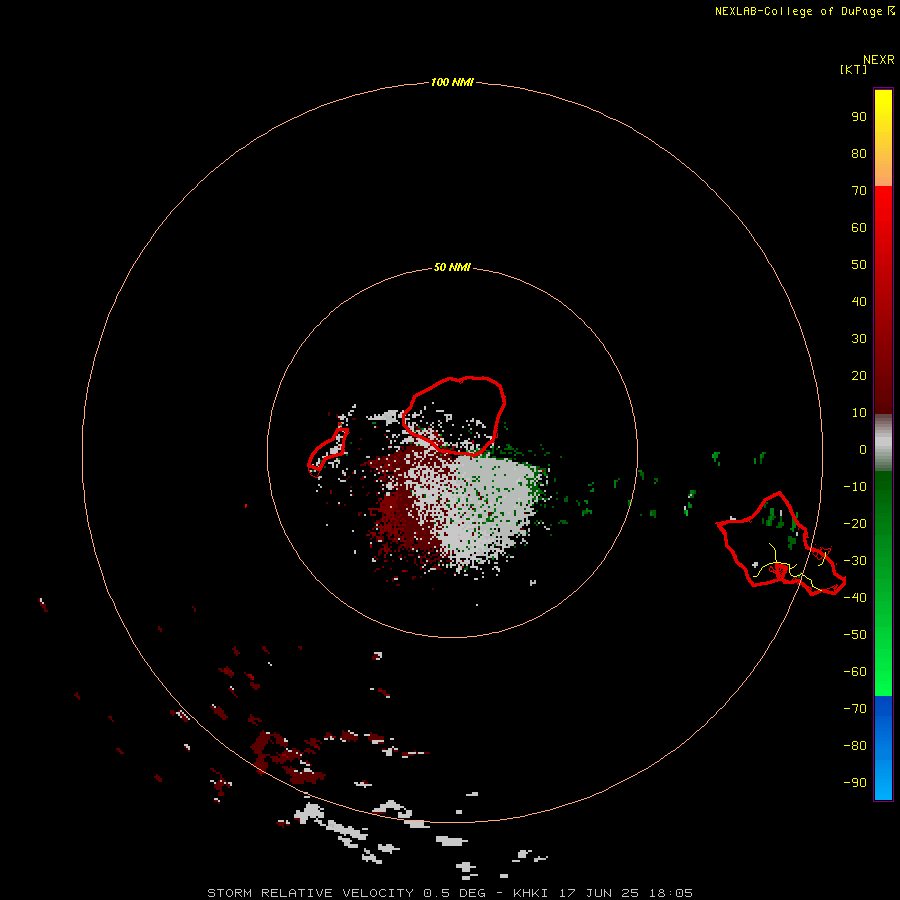
Task: Click the STORM RELATIVE VELOCITY caption text
Action: coord(310,893)
